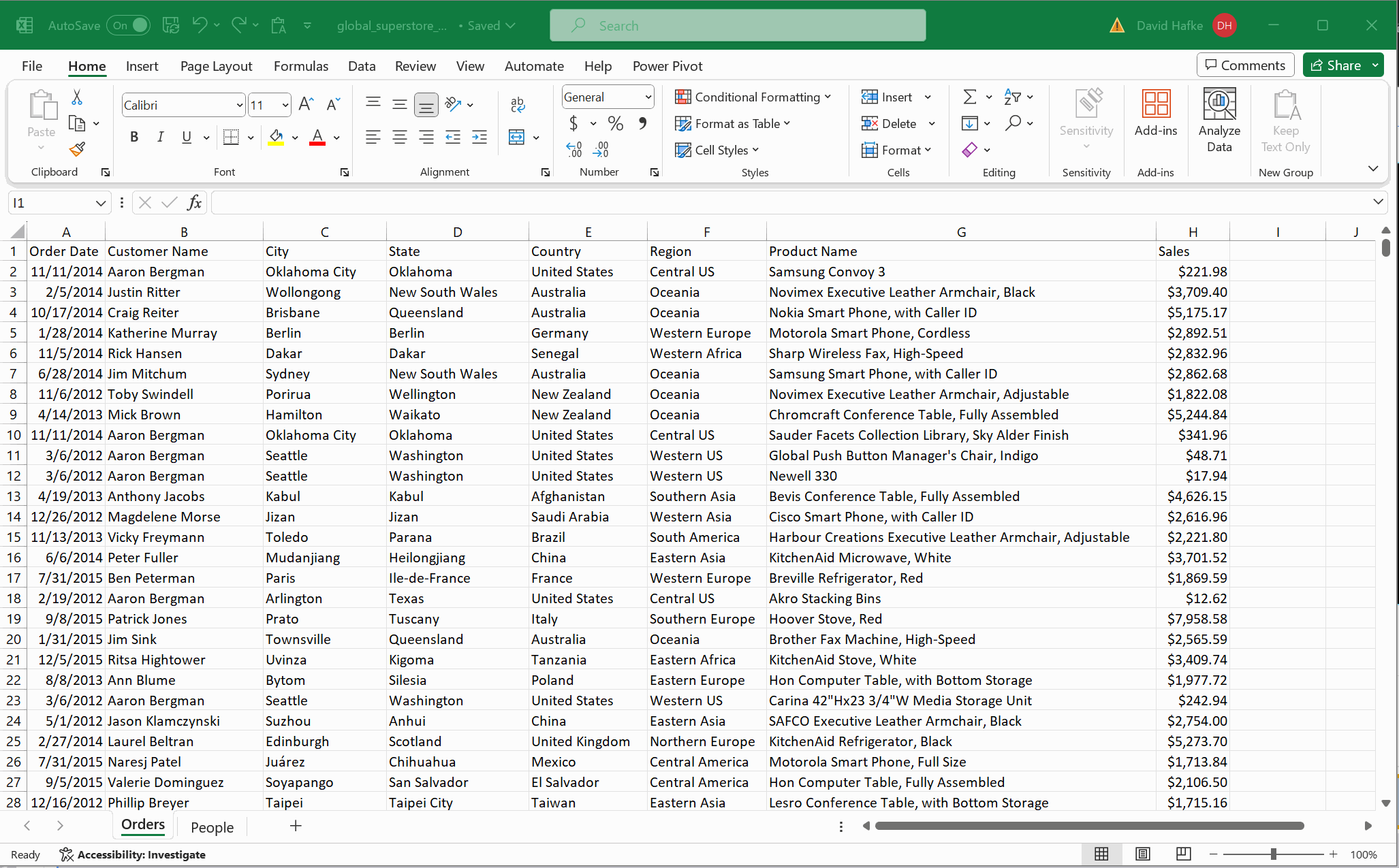
Task: Click the zoom slider handle
Action: click(x=1273, y=854)
